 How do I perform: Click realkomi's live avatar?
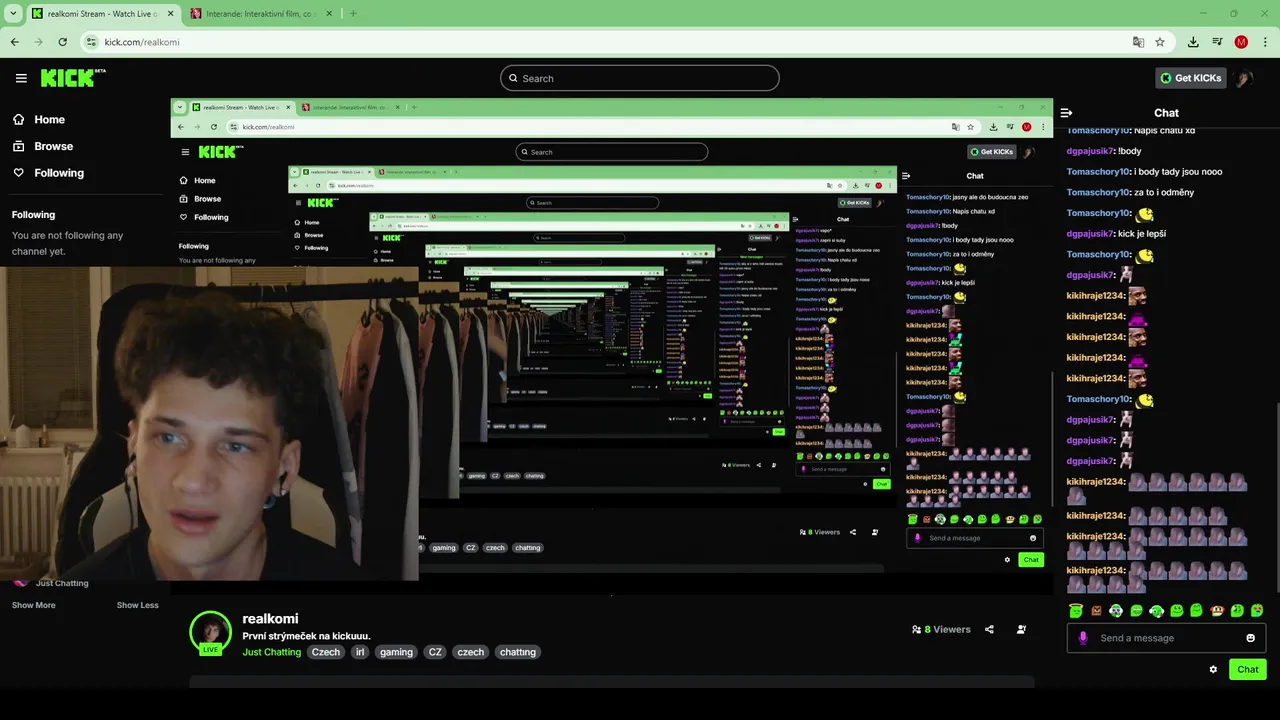point(210,632)
